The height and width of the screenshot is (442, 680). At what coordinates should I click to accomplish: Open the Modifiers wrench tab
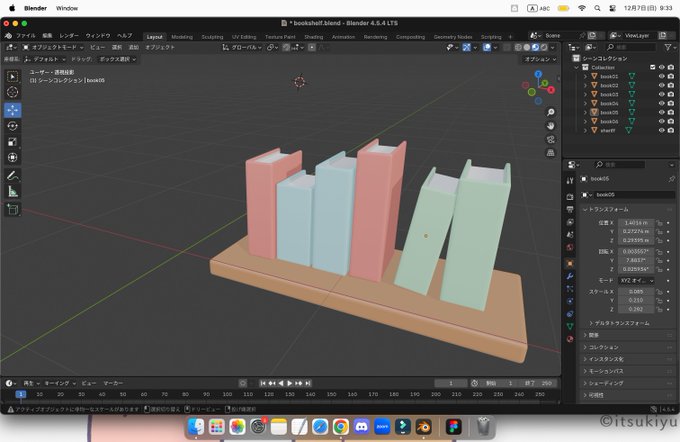coord(570,276)
